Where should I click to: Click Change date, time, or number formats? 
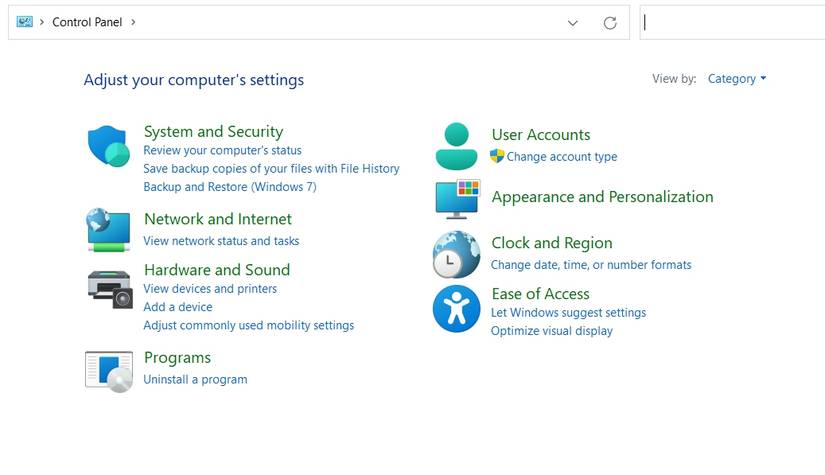click(591, 265)
